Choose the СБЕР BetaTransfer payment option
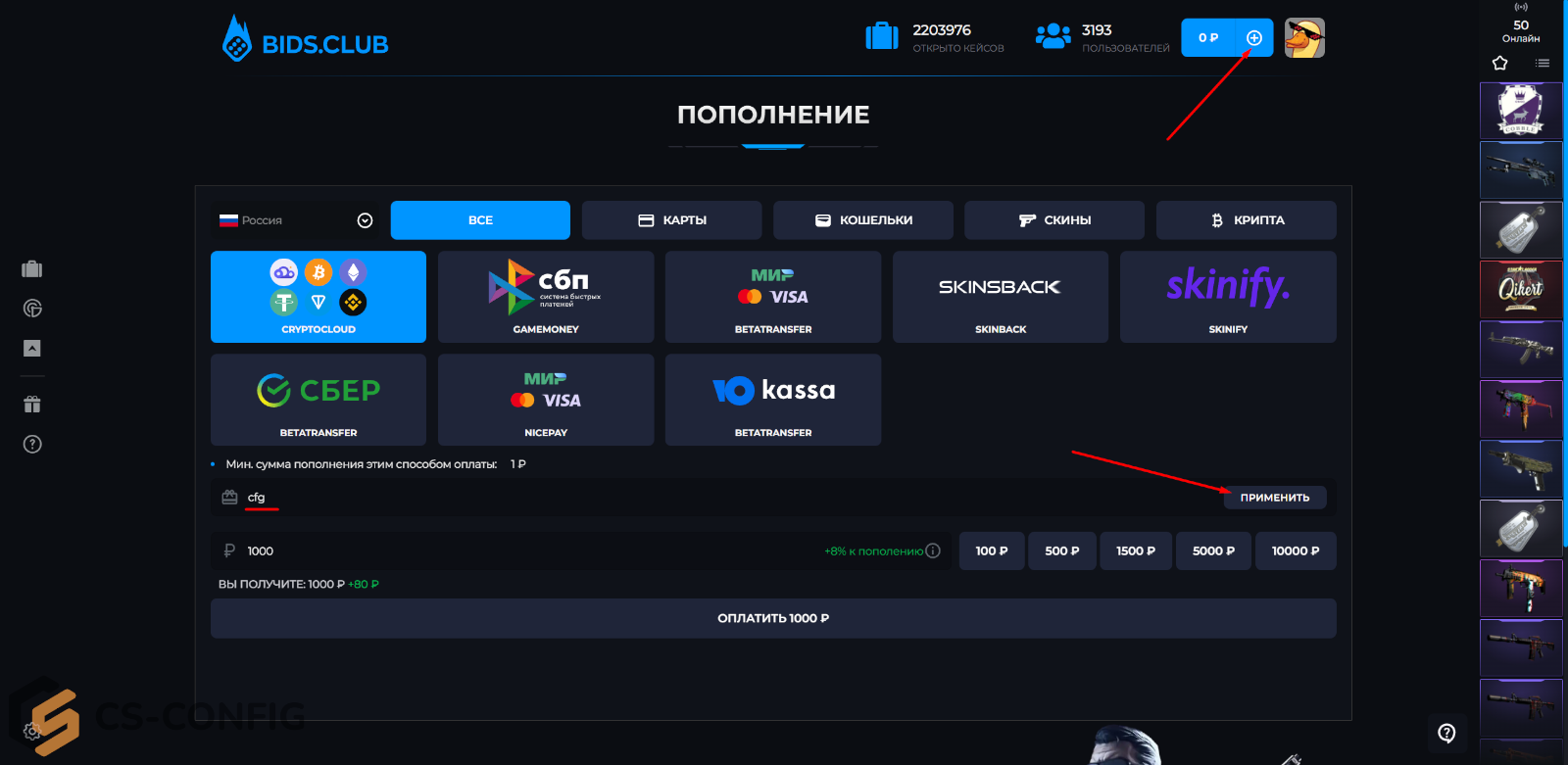The image size is (1568, 765). click(318, 400)
